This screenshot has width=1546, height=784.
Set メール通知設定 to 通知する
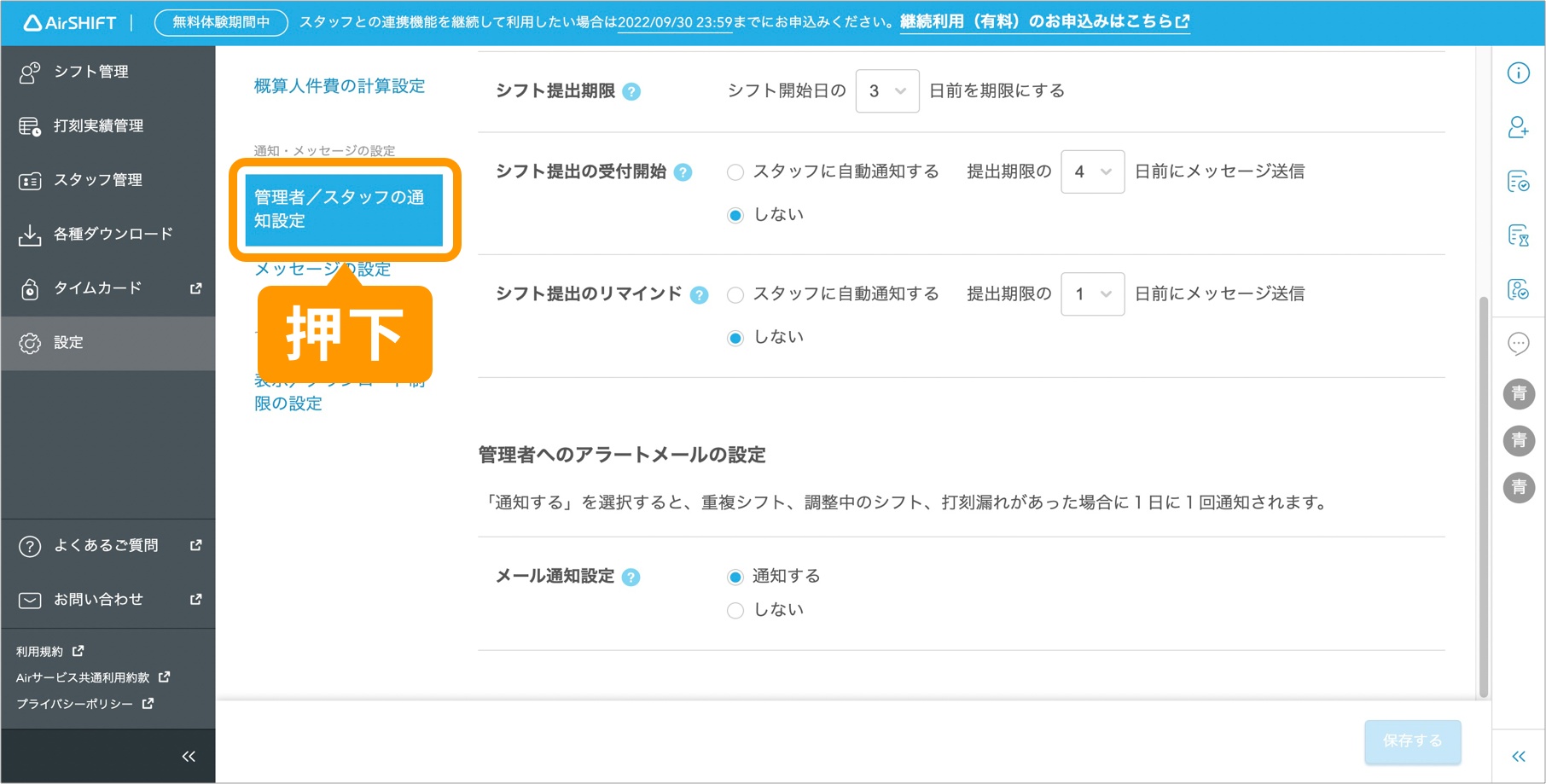point(735,576)
